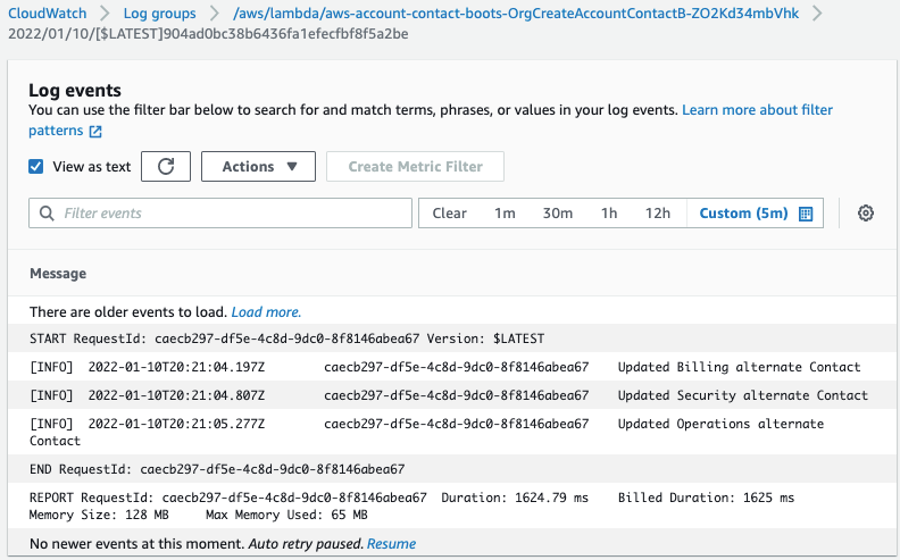Open the lambda log group breadcrumb

point(515,13)
